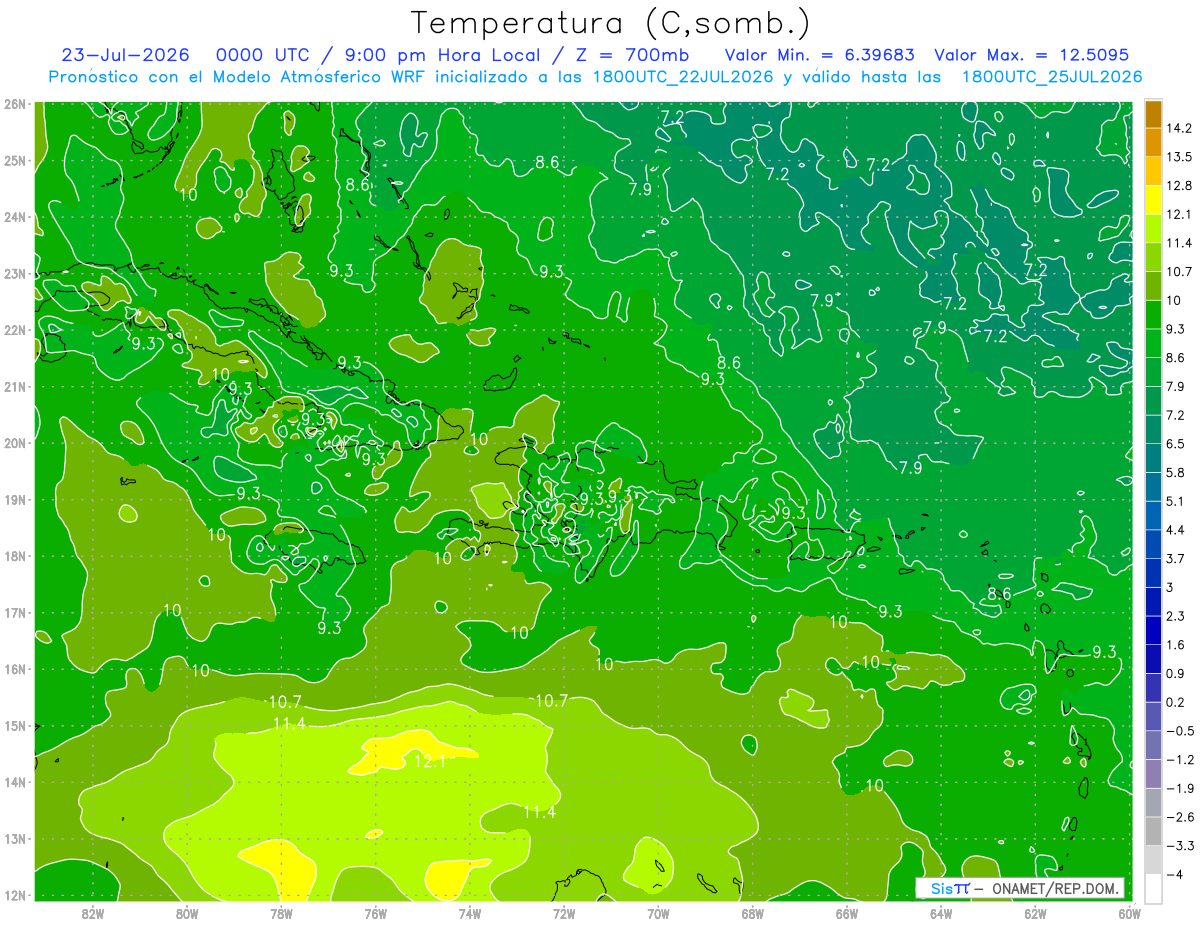Click the '14N' latitude label

(14, 782)
